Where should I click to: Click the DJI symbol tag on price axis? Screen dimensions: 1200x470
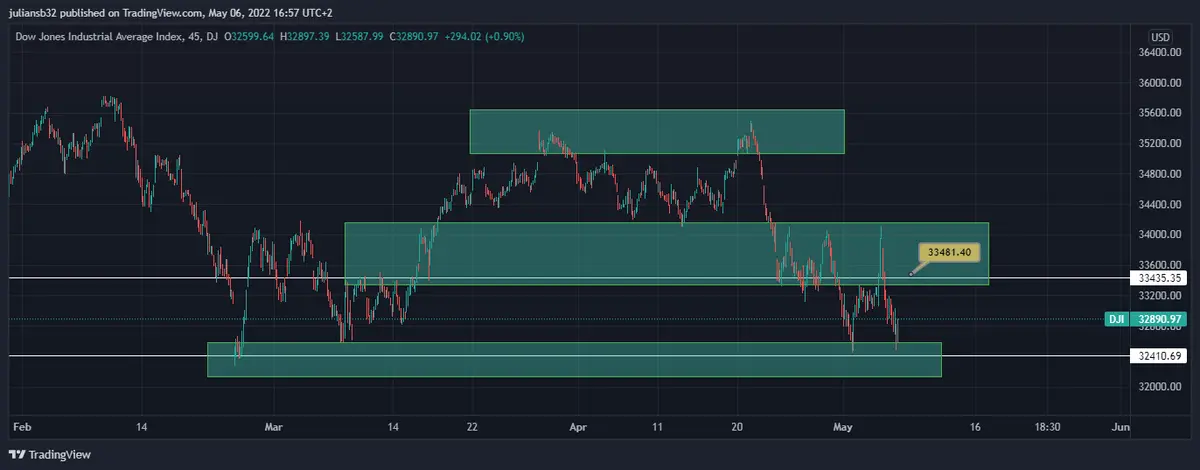pos(1117,319)
